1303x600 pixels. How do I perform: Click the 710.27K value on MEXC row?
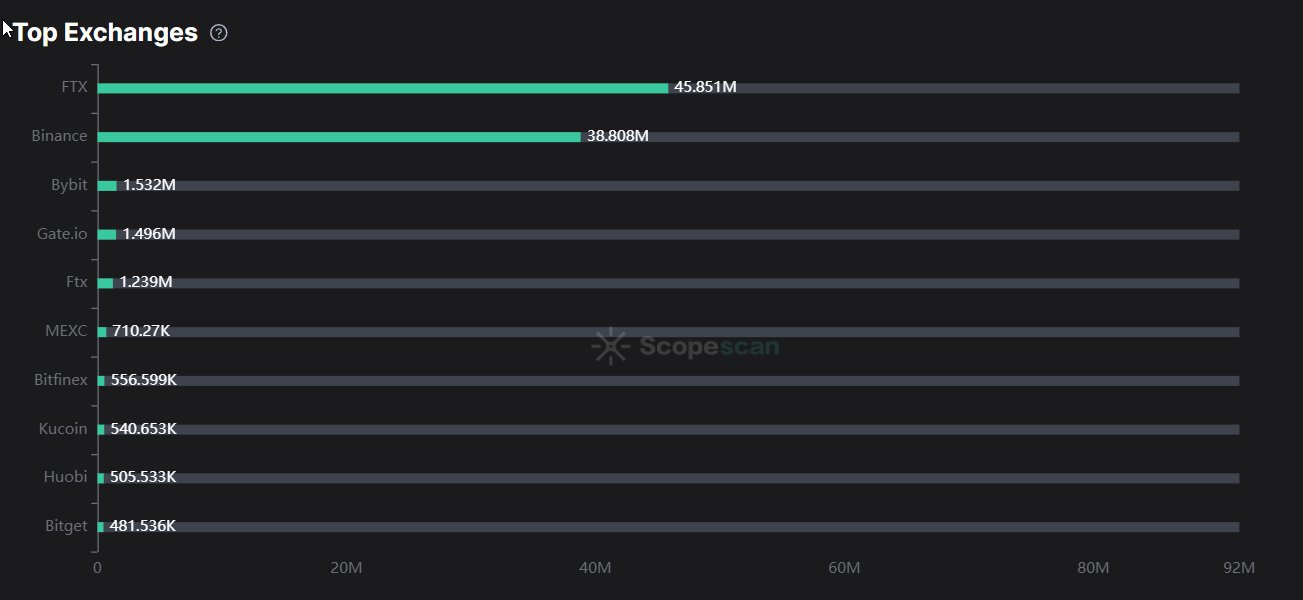[141, 331]
